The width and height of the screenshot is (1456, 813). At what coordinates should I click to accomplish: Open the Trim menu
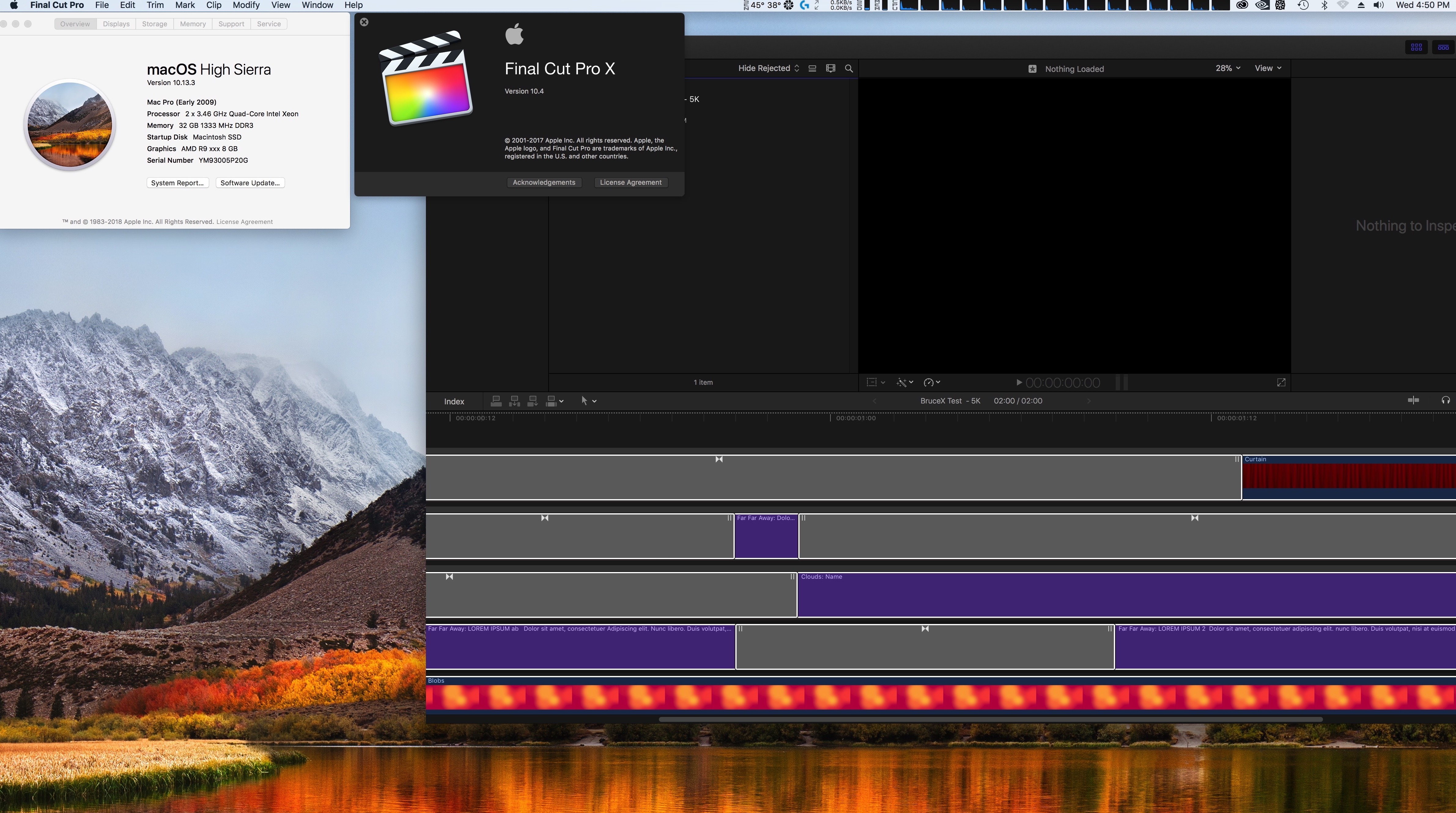coord(155,5)
